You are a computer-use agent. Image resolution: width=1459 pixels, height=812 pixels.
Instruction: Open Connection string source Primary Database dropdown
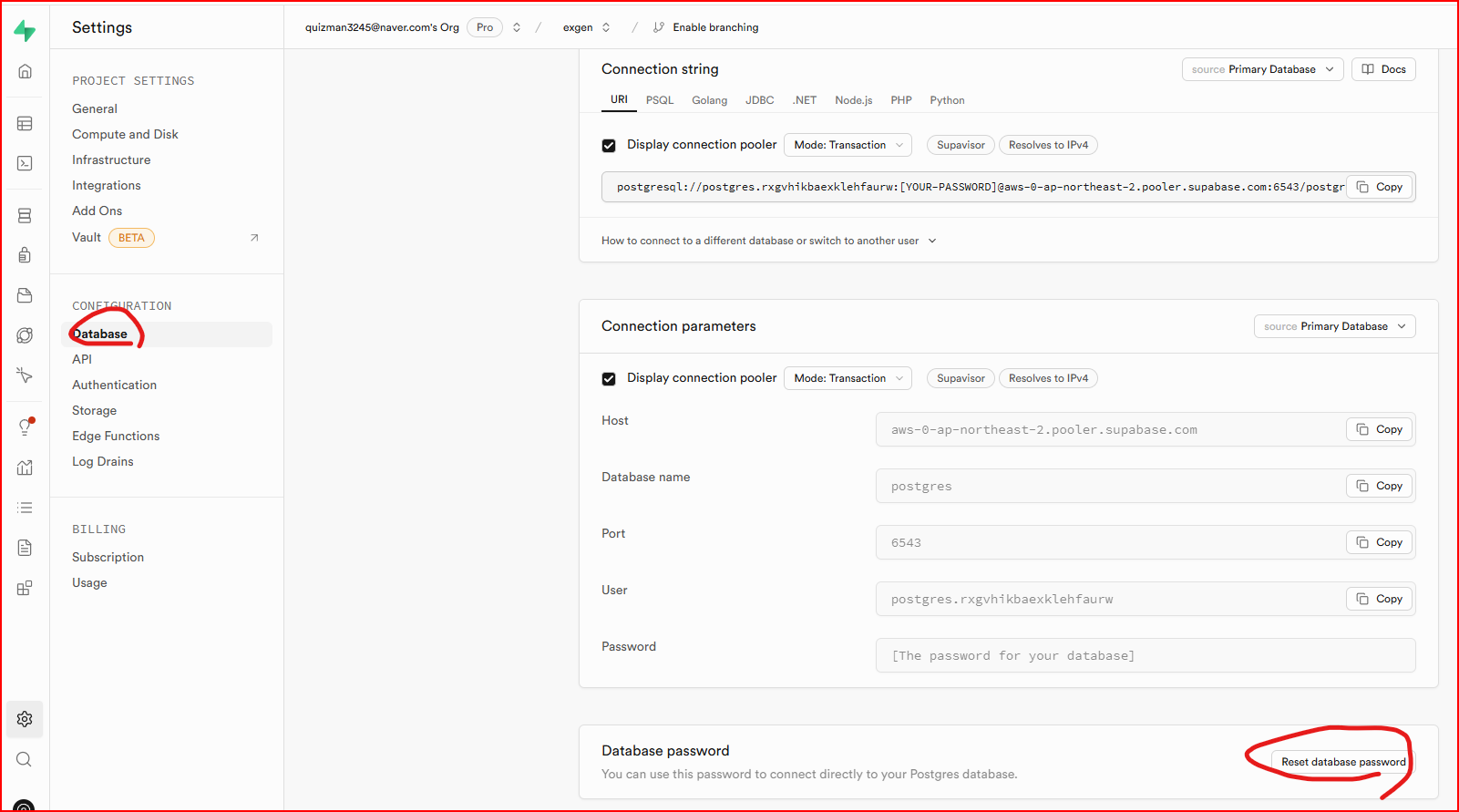(1262, 69)
